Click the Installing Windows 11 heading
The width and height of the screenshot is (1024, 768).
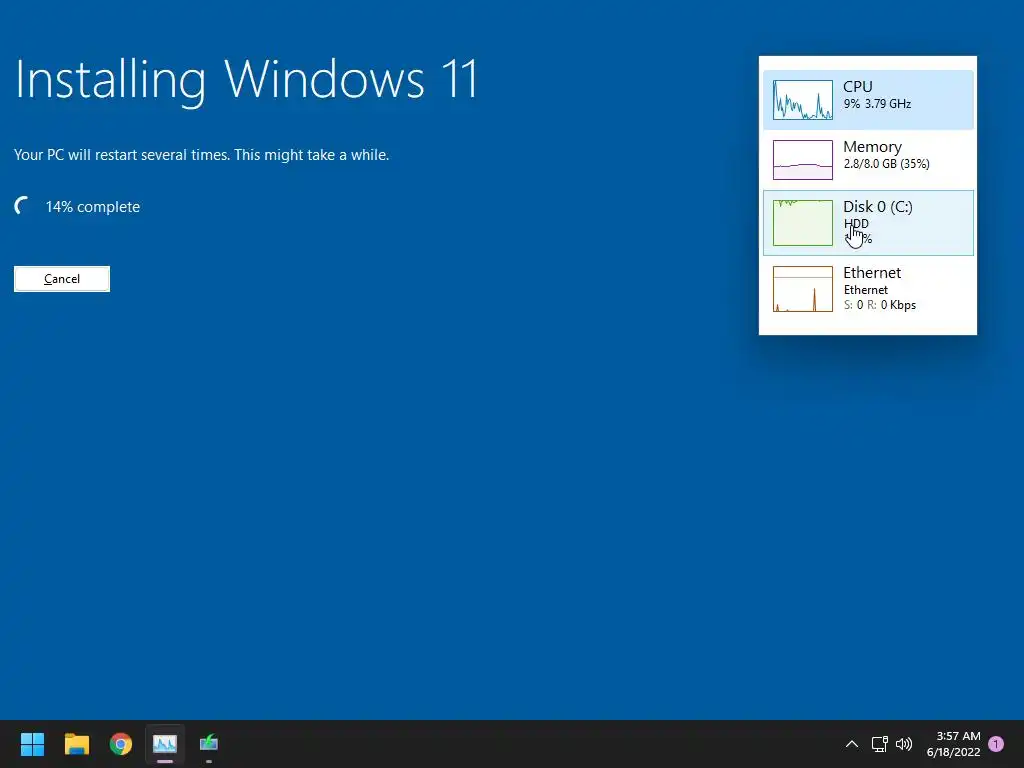pos(247,81)
